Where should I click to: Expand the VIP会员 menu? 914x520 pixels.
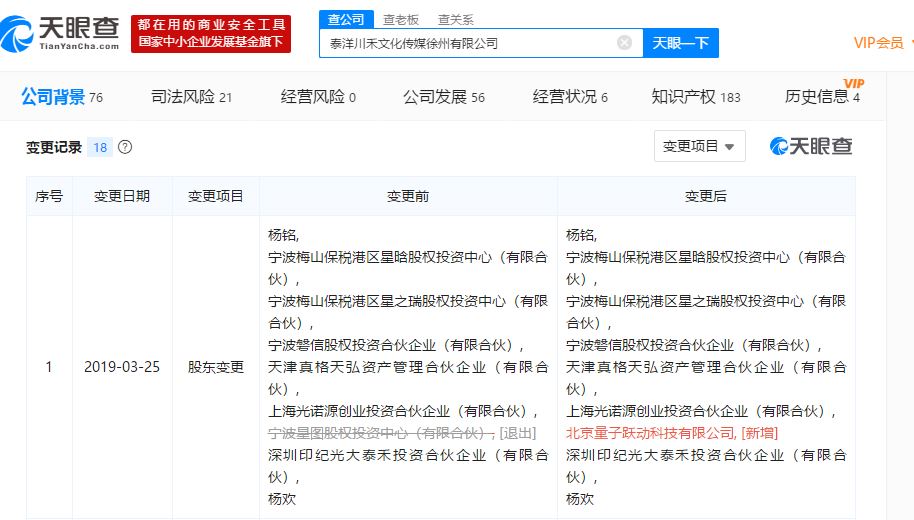(883, 43)
